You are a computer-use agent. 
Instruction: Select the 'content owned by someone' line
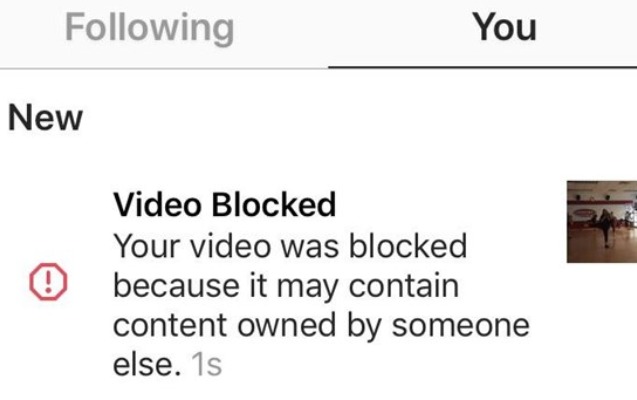point(321,326)
